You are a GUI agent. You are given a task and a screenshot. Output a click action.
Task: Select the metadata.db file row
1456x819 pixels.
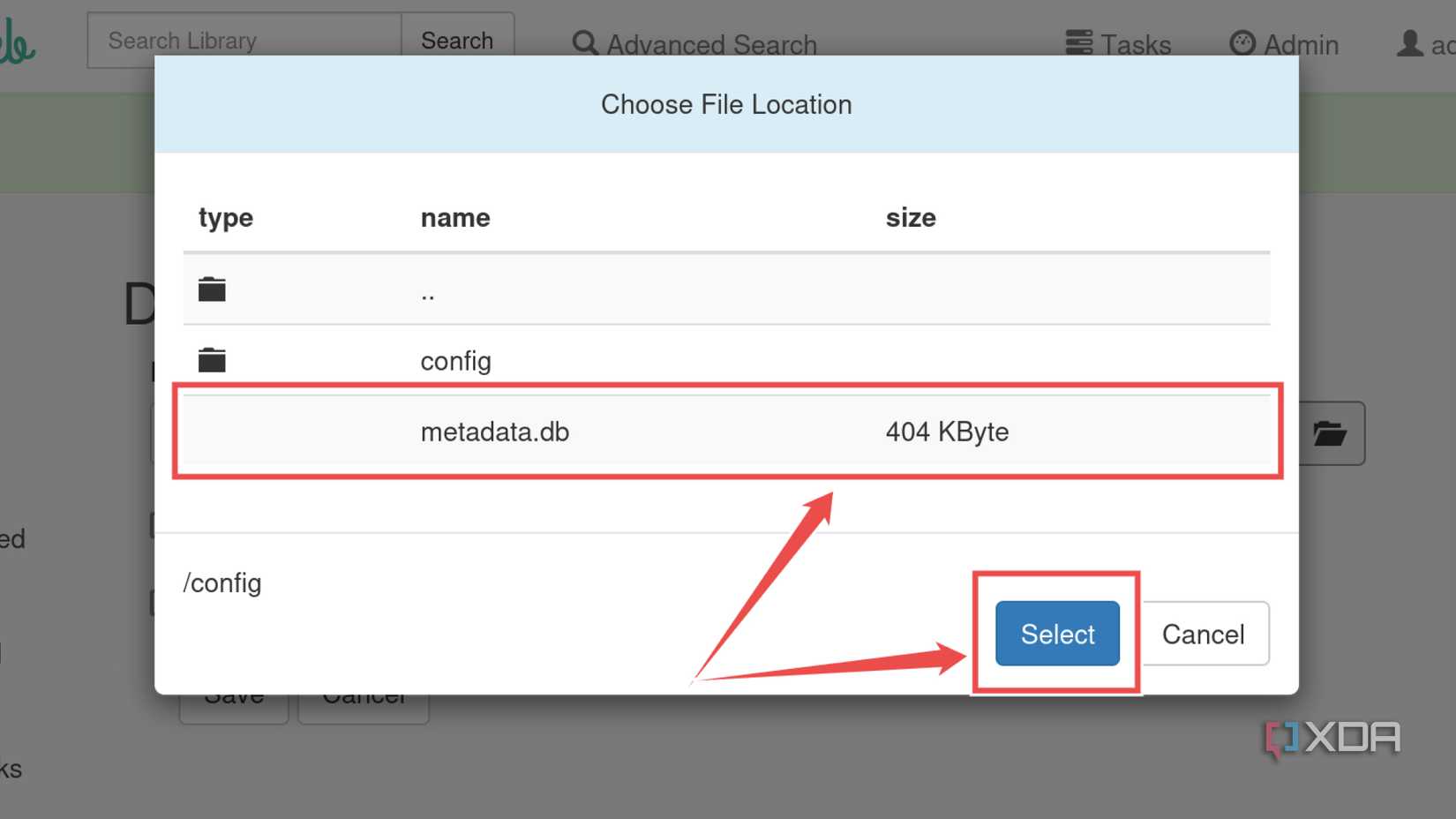pos(494,432)
